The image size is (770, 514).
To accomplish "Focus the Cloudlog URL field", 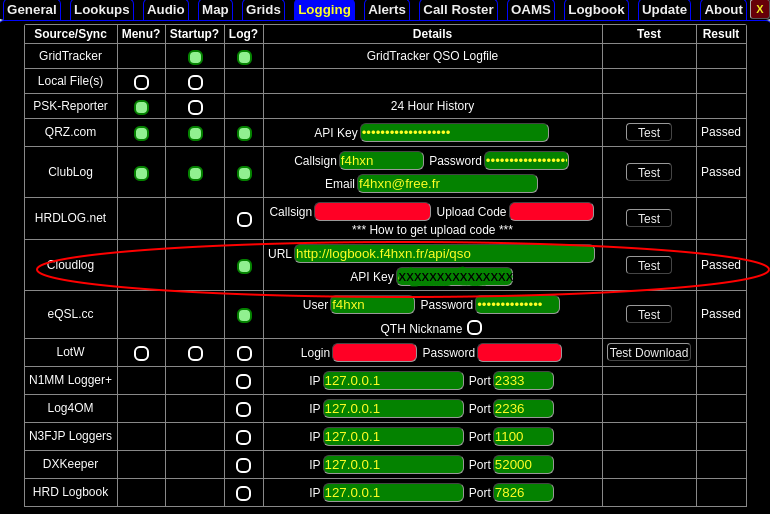I will (444, 254).
